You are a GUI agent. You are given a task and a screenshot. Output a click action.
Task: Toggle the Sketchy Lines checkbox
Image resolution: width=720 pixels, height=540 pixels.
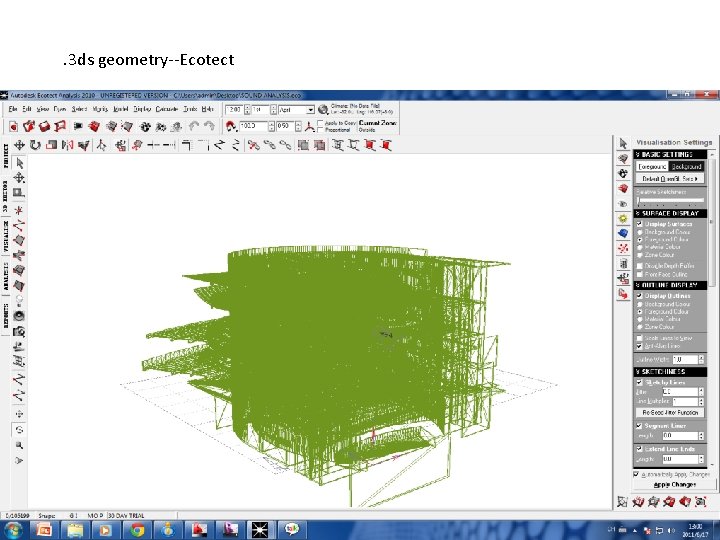[639, 382]
